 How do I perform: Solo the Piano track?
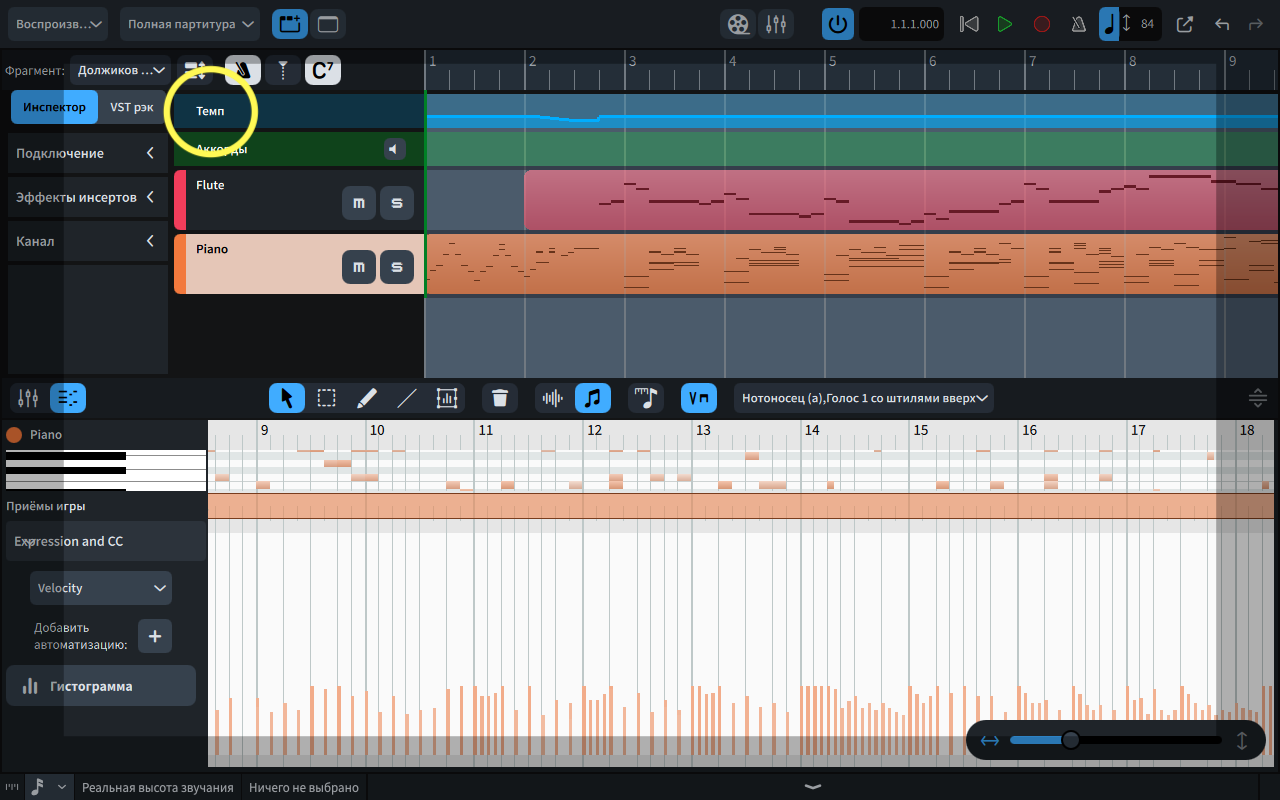396,267
